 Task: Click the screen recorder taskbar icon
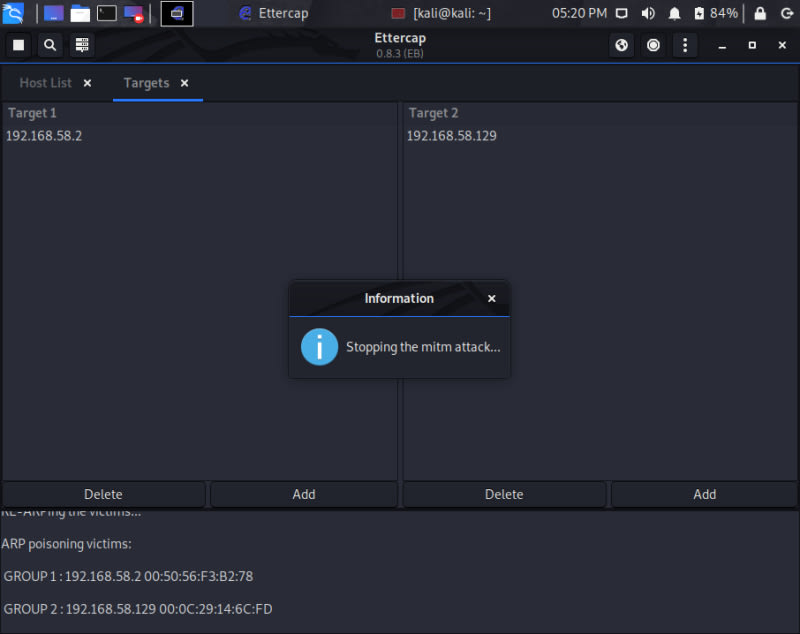pos(134,13)
